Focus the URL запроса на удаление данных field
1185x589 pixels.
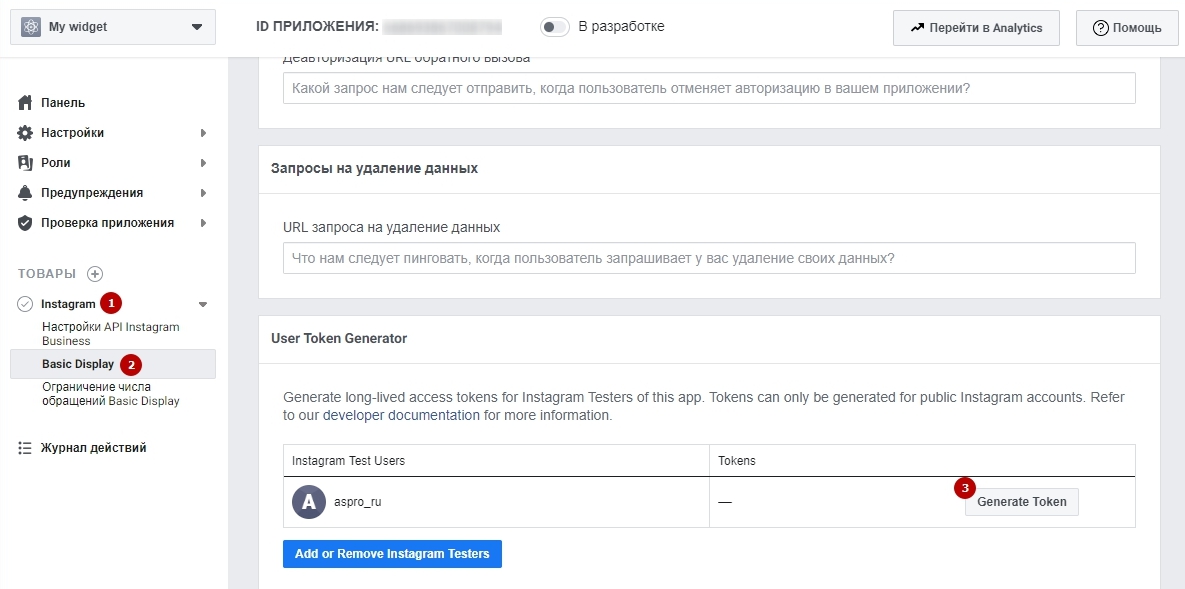coord(709,258)
